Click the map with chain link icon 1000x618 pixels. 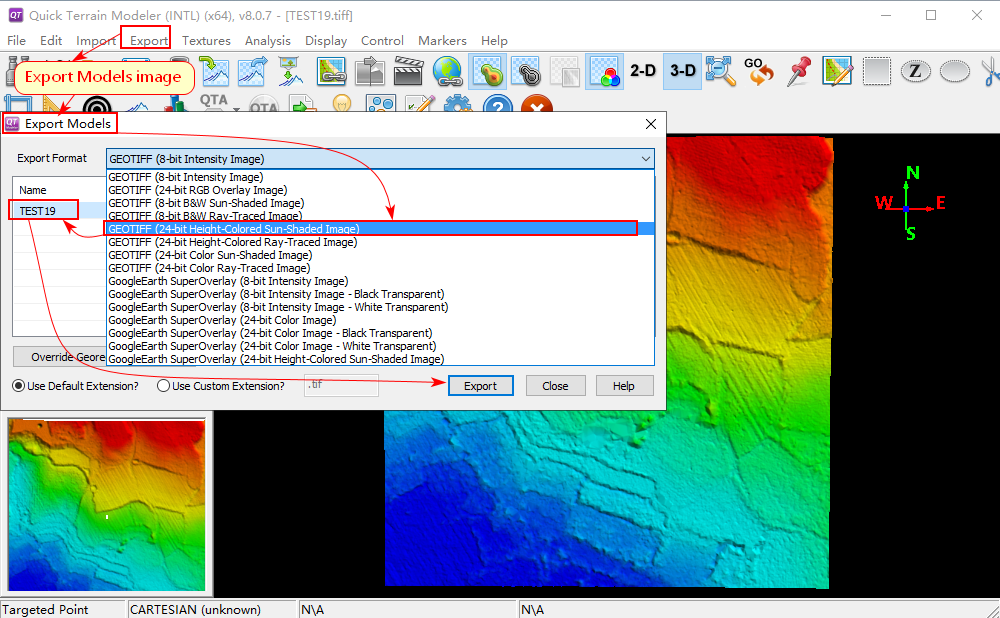coord(331,71)
